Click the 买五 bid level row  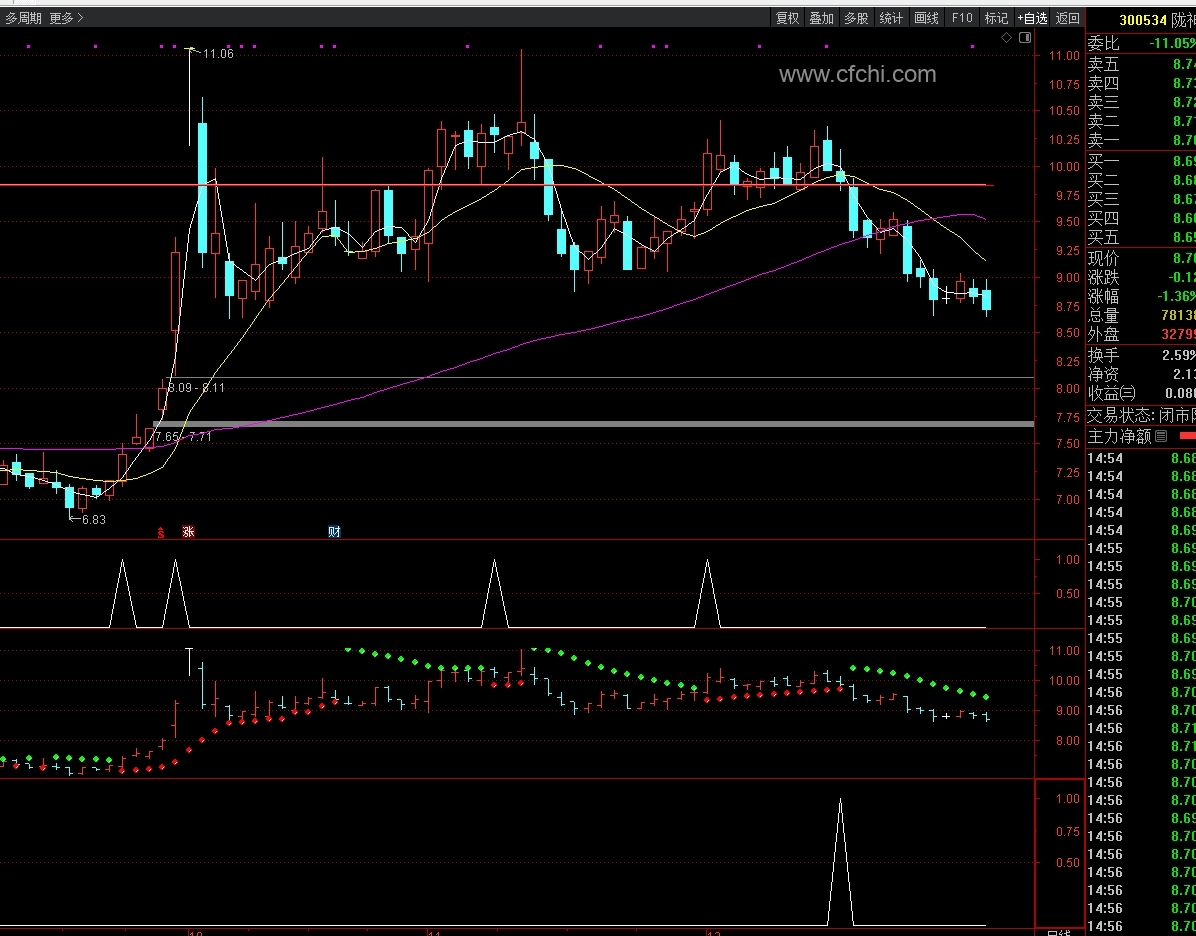pyautogui.click(x=1141, y=237)
